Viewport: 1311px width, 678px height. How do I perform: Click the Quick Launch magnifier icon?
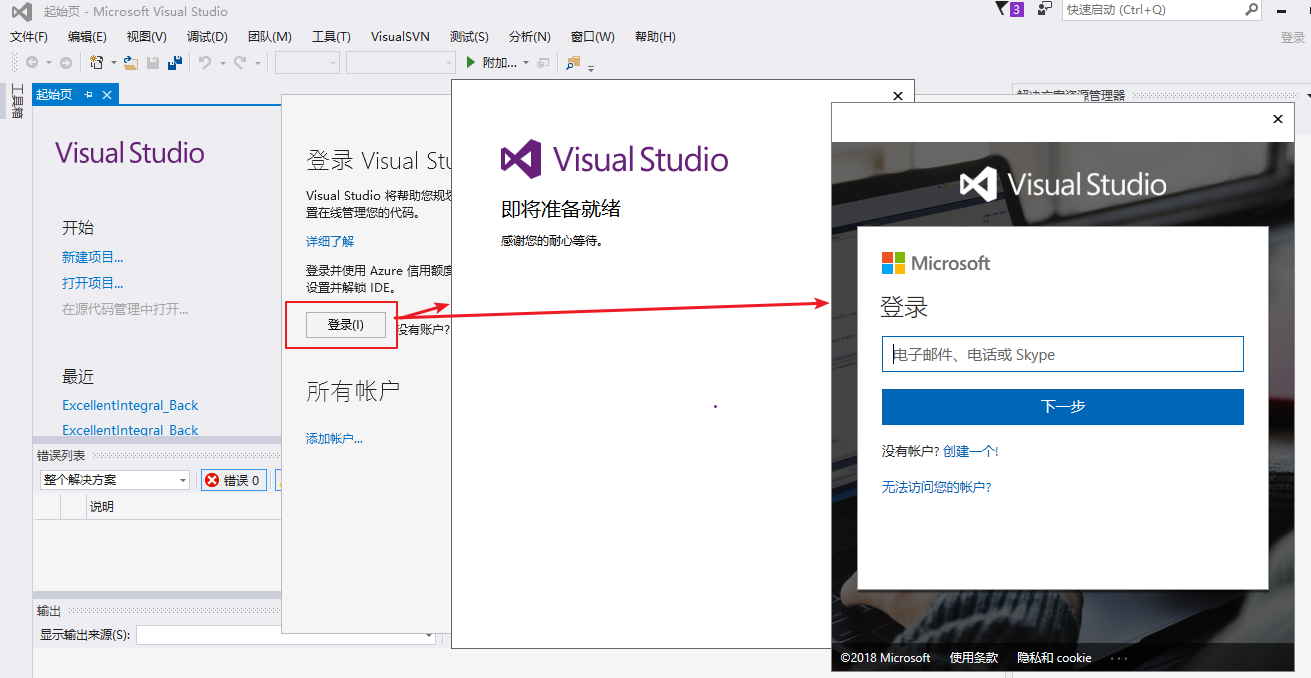click(x=1251, y=9)
